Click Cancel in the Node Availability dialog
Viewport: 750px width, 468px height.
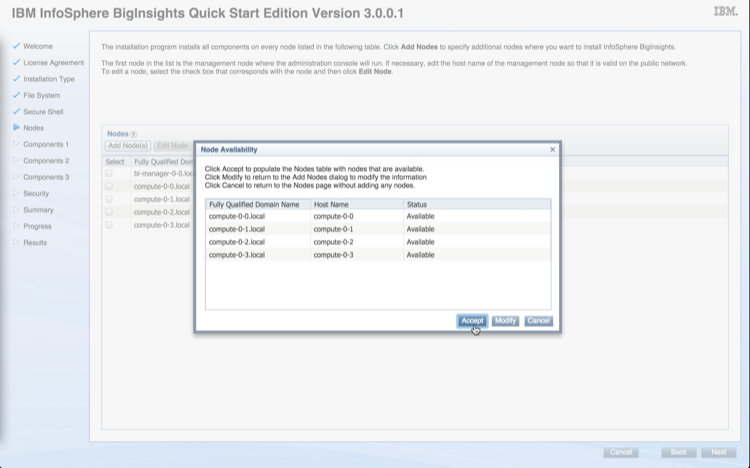pos(539,321)
